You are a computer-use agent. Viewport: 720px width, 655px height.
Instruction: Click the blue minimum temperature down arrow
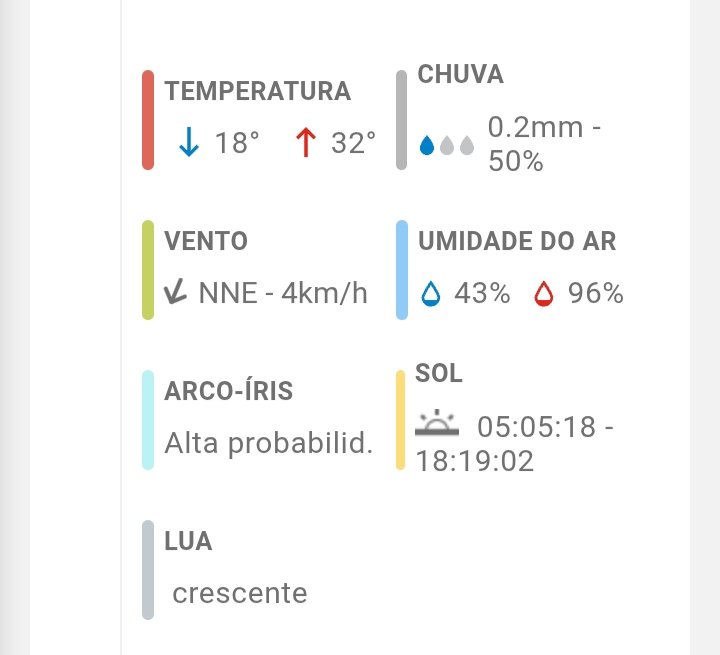(188, 143)
